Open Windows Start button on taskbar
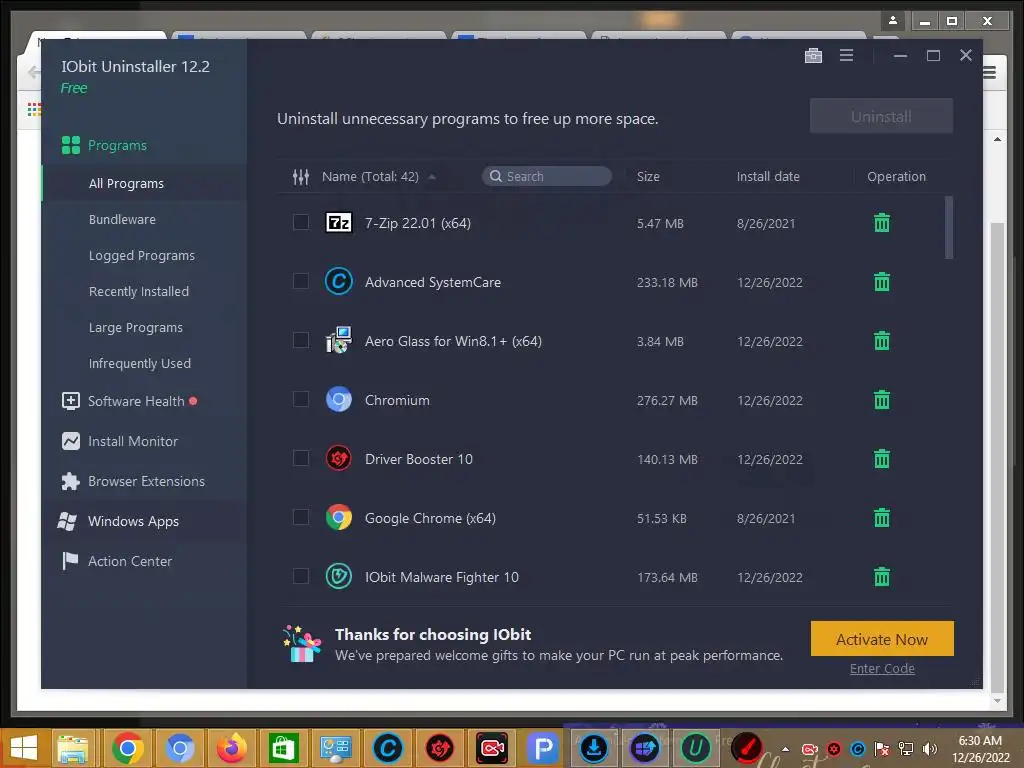 [x=24, y=748]
